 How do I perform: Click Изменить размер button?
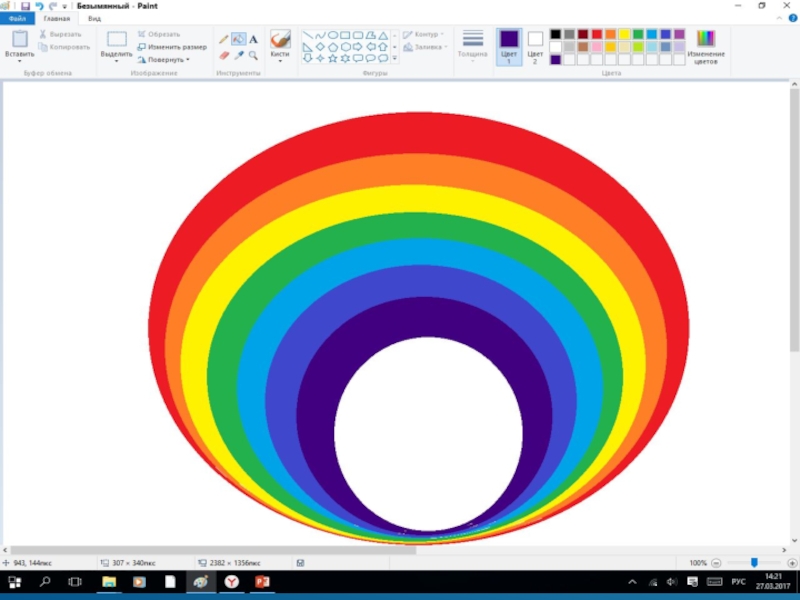coord(172,46)
